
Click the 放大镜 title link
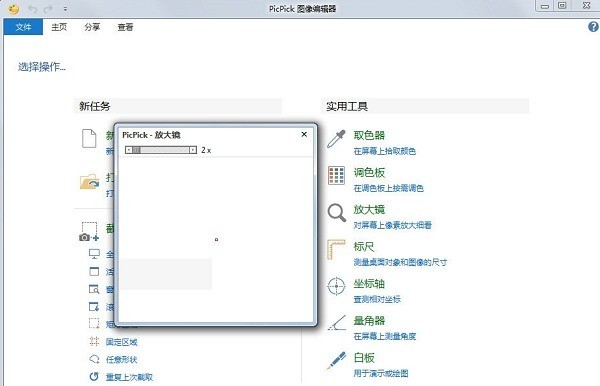(369, 209)
